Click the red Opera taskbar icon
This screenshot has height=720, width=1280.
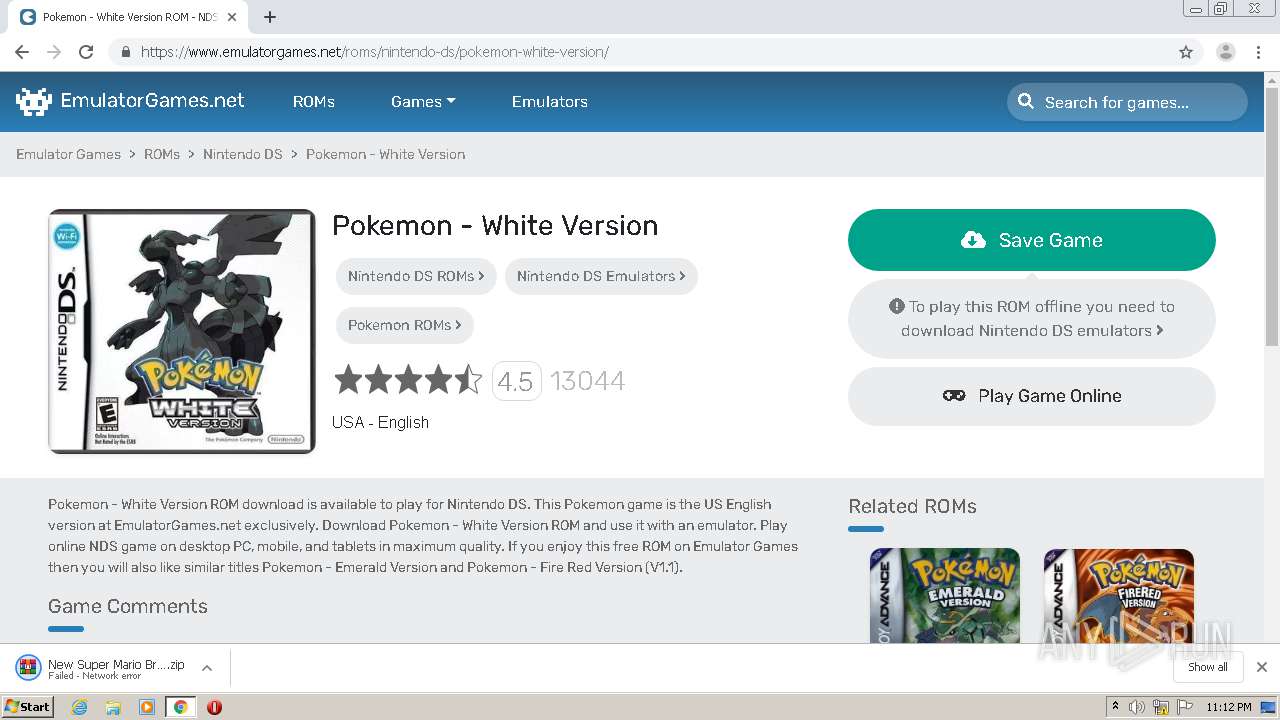[214, 707]
